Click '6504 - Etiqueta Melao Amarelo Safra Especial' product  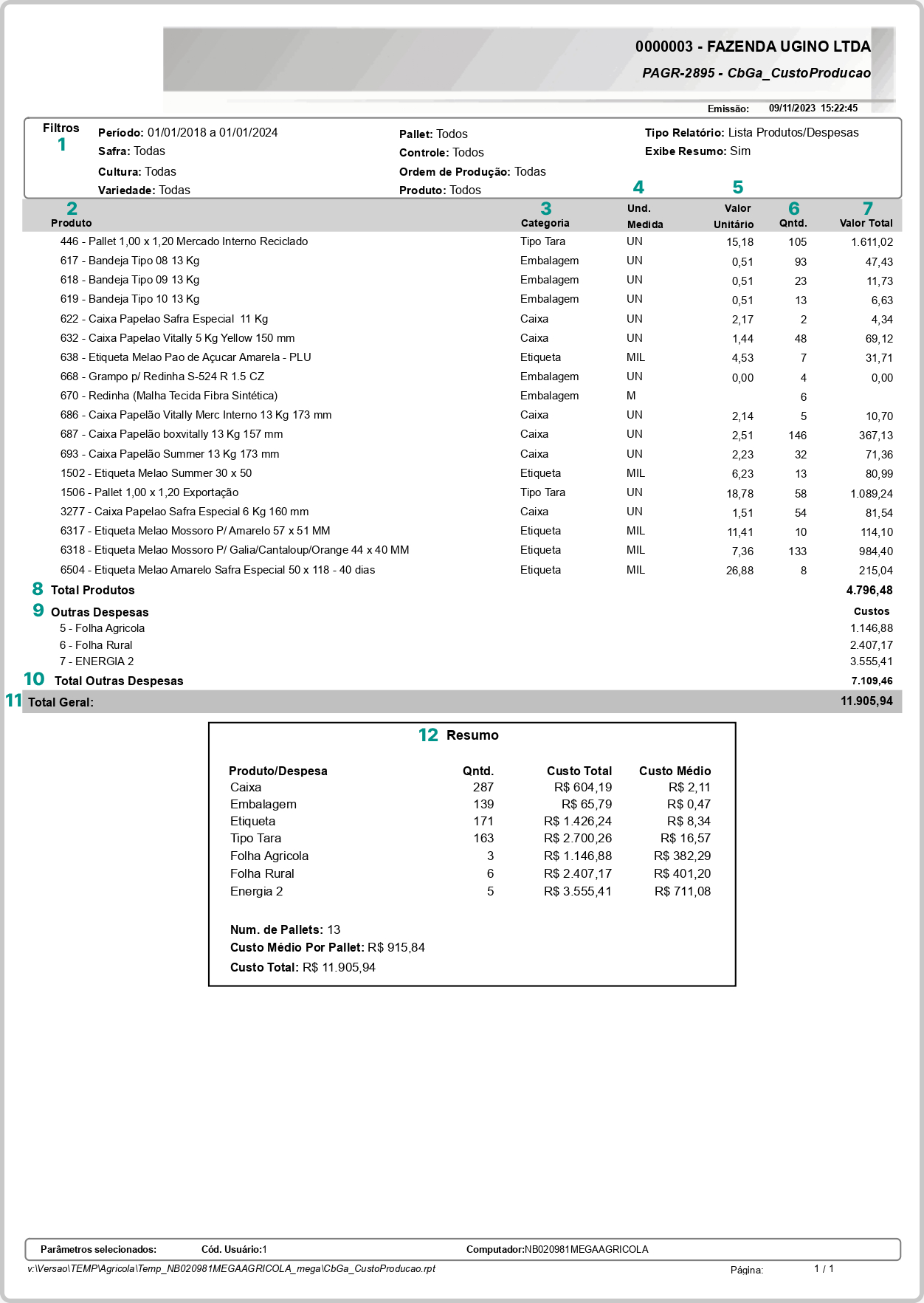[218, 570]
